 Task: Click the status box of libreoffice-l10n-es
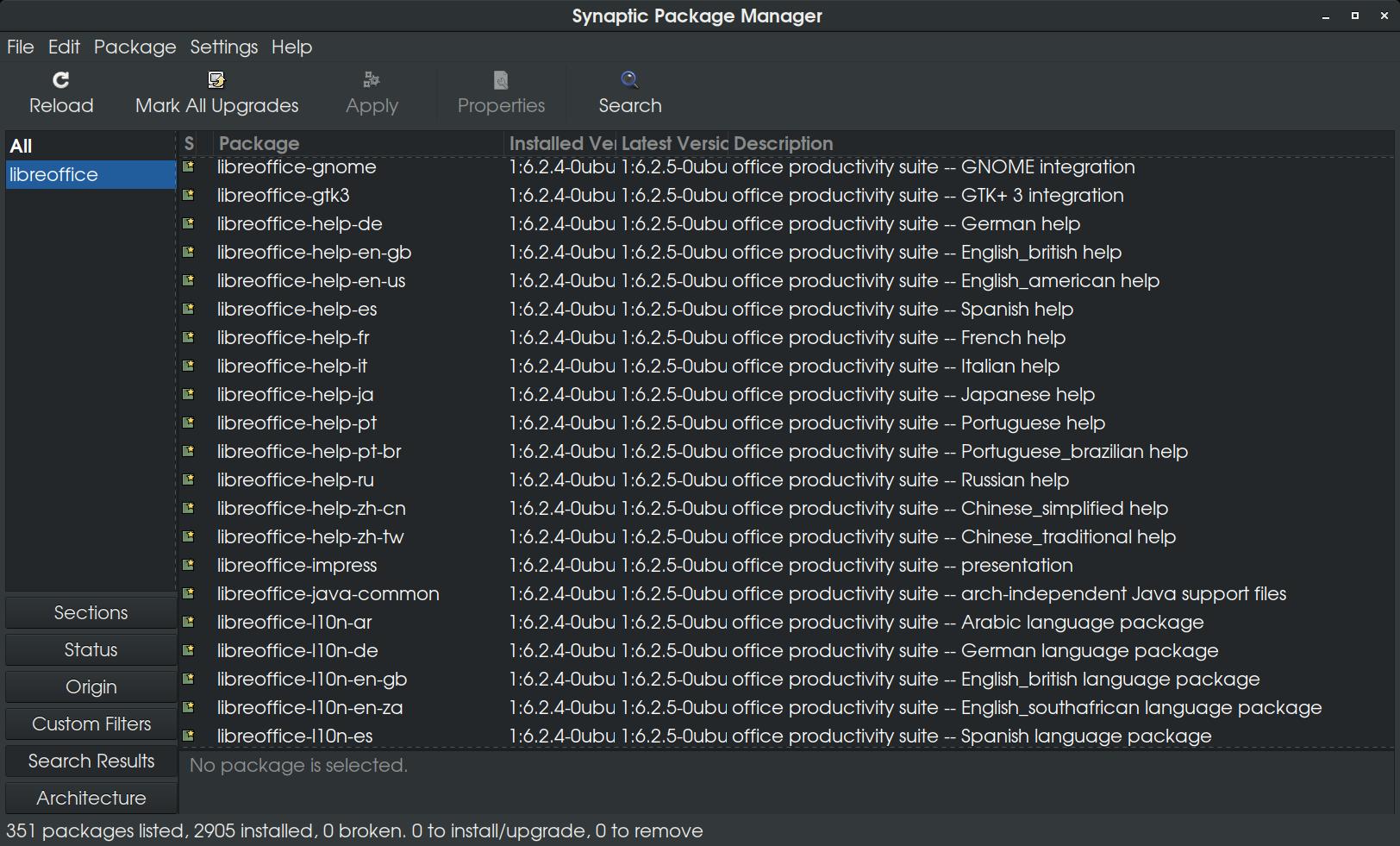(189, 736)
